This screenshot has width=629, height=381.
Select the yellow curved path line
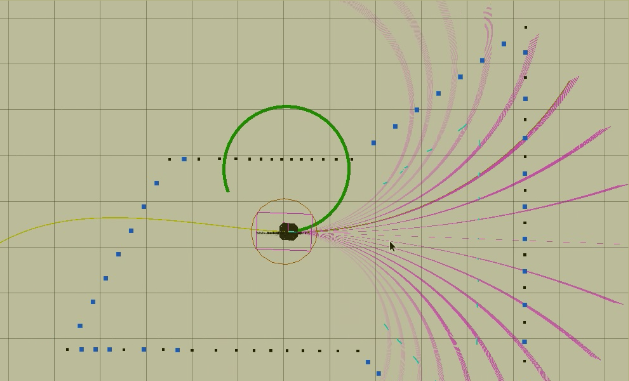point(120,219)
